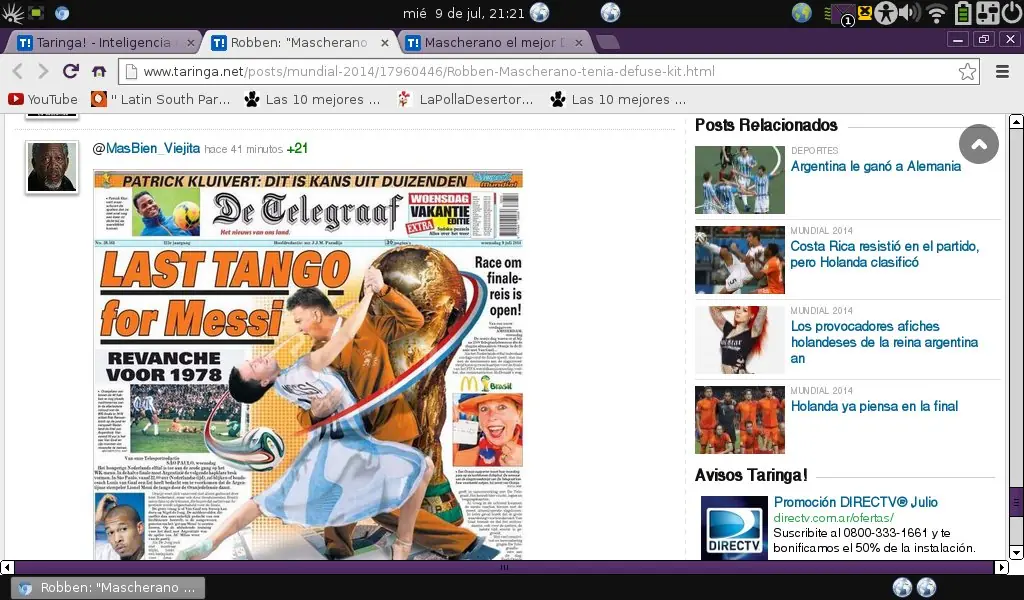Screen dimensions: 1024x600
Task: Click the green square launcher icon in the top panel
Action: pyautogui.click(x=37, y=12)
